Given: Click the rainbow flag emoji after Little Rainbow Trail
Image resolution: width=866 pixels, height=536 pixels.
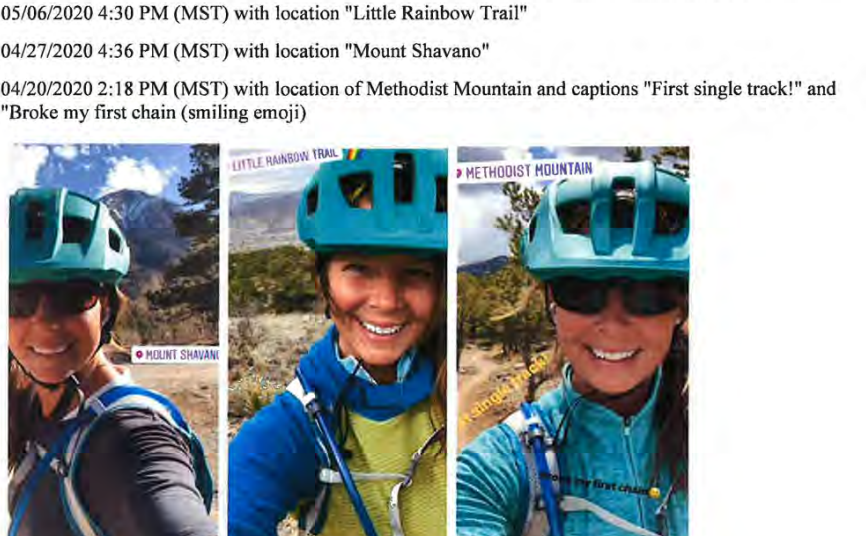Looking at the screenshot, I should pyautogui.click(x=351, y=154).
